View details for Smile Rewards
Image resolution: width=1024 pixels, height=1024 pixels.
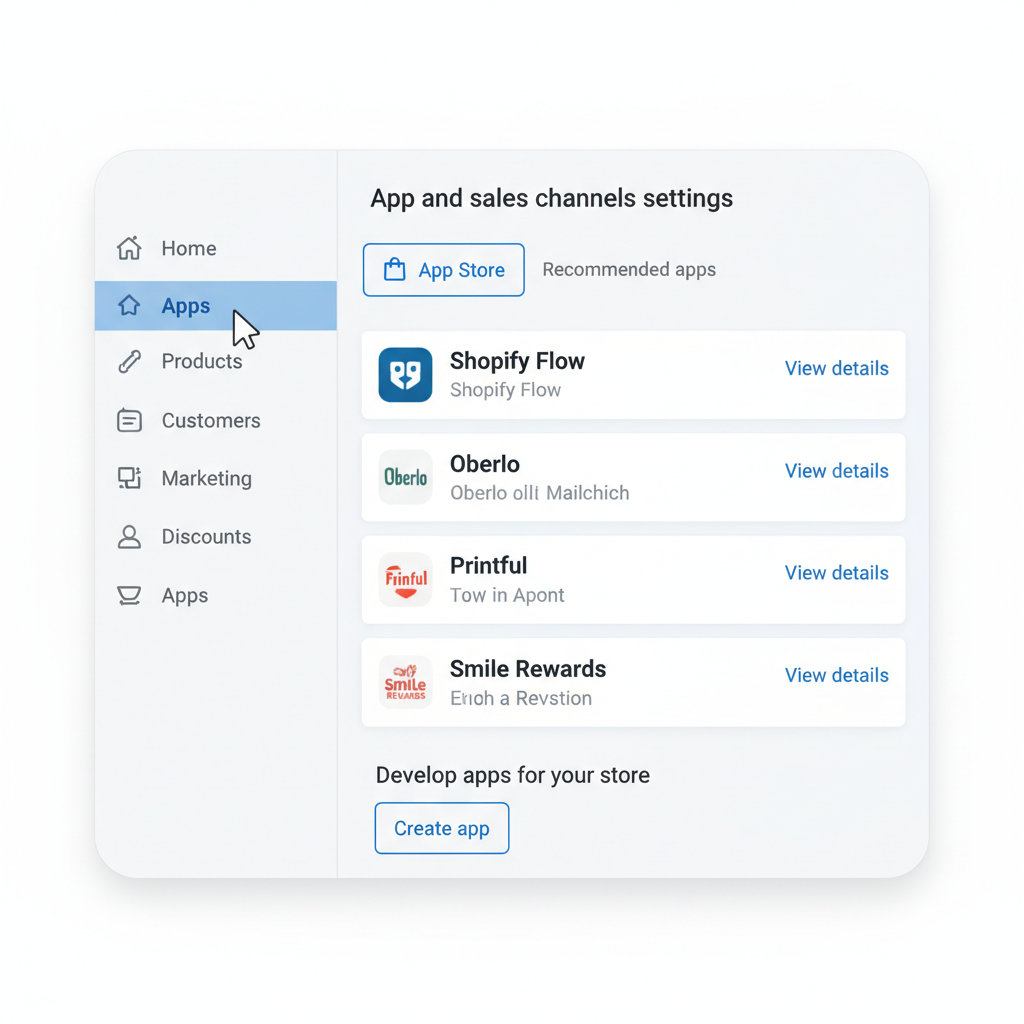point(836,675)
